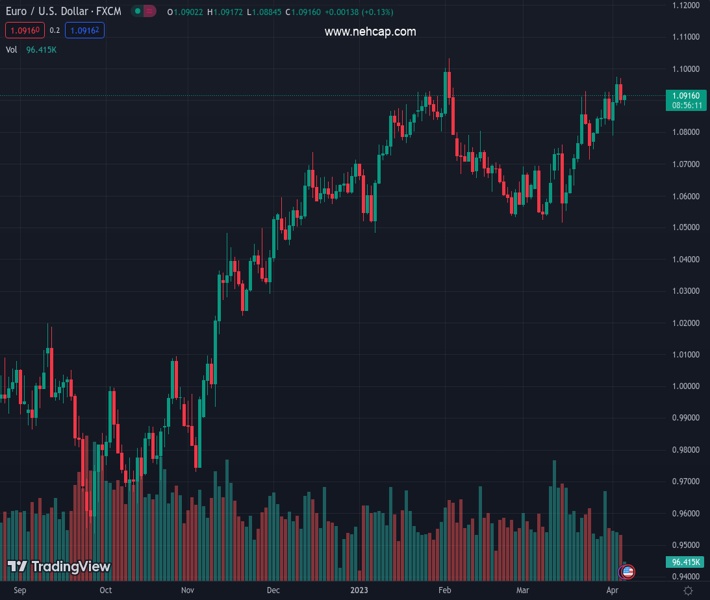Open chart settings gear icon

(687, 591)
